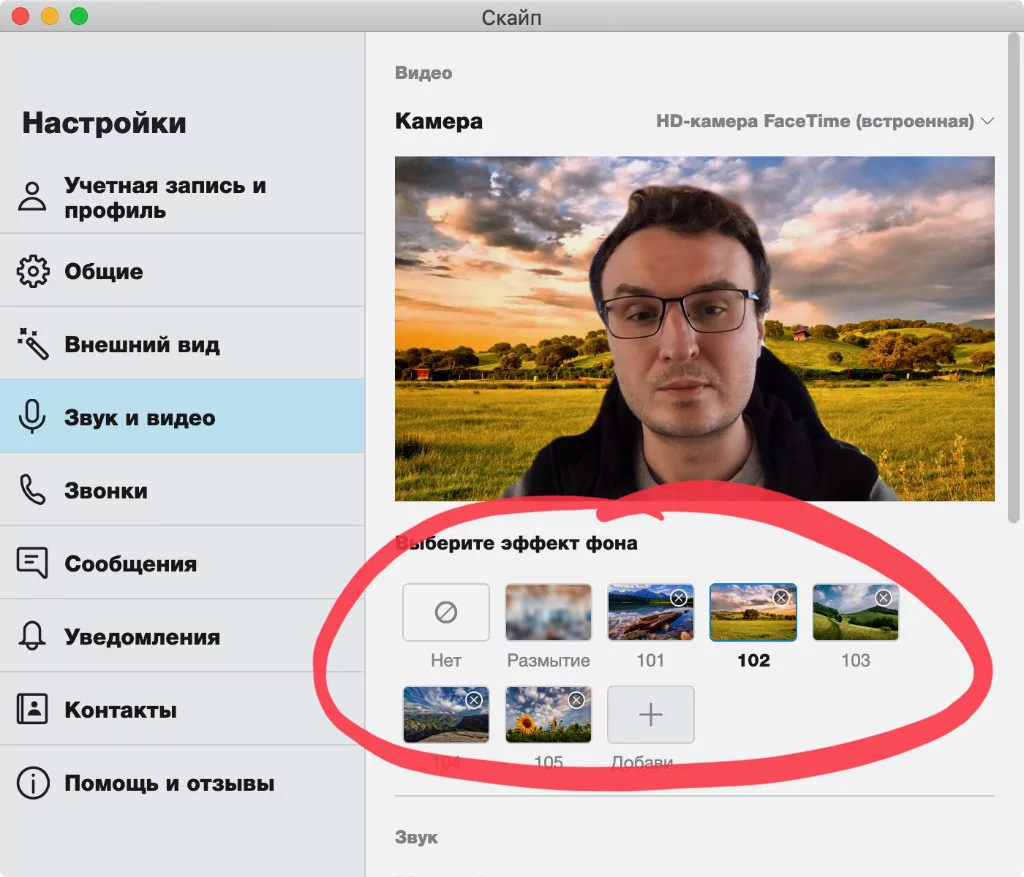Click the Выберите эффект фона heading

(x=517, y=543)
